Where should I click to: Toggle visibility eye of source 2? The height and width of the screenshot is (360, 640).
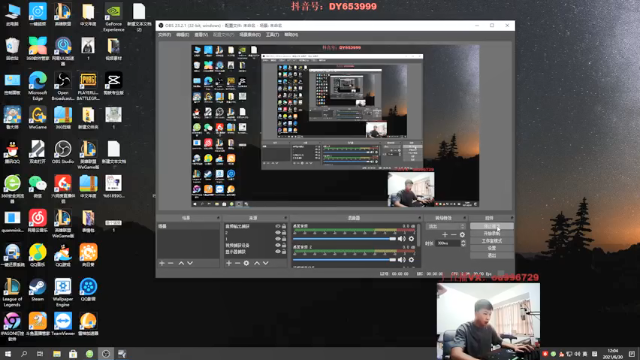pyautogui.click(x=278, y=233)
